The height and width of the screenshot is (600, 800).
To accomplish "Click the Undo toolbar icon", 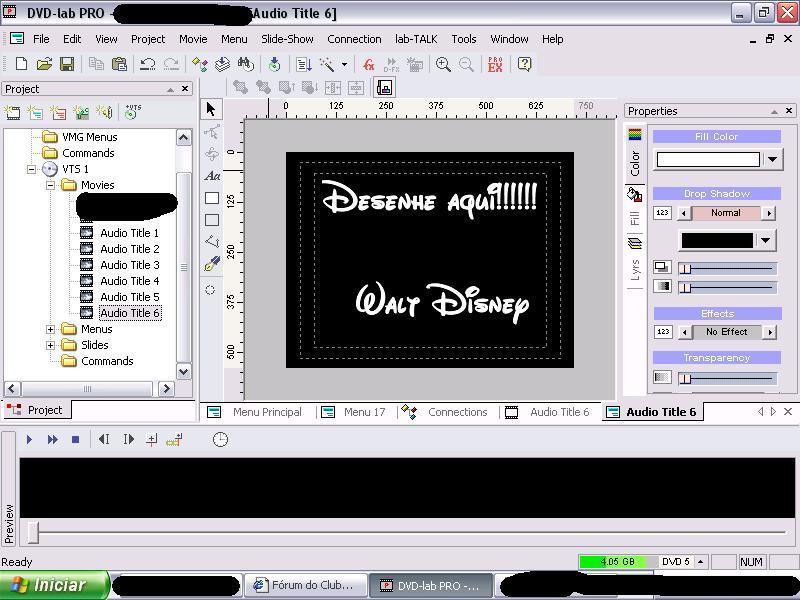I will (147, 64).
